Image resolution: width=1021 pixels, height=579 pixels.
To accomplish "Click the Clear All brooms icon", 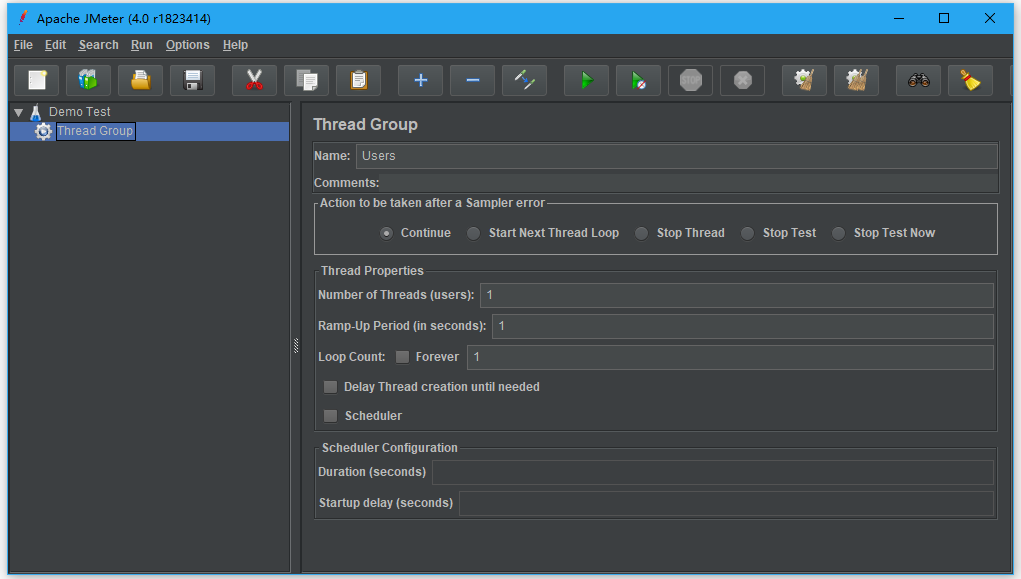I will (856, 81).
